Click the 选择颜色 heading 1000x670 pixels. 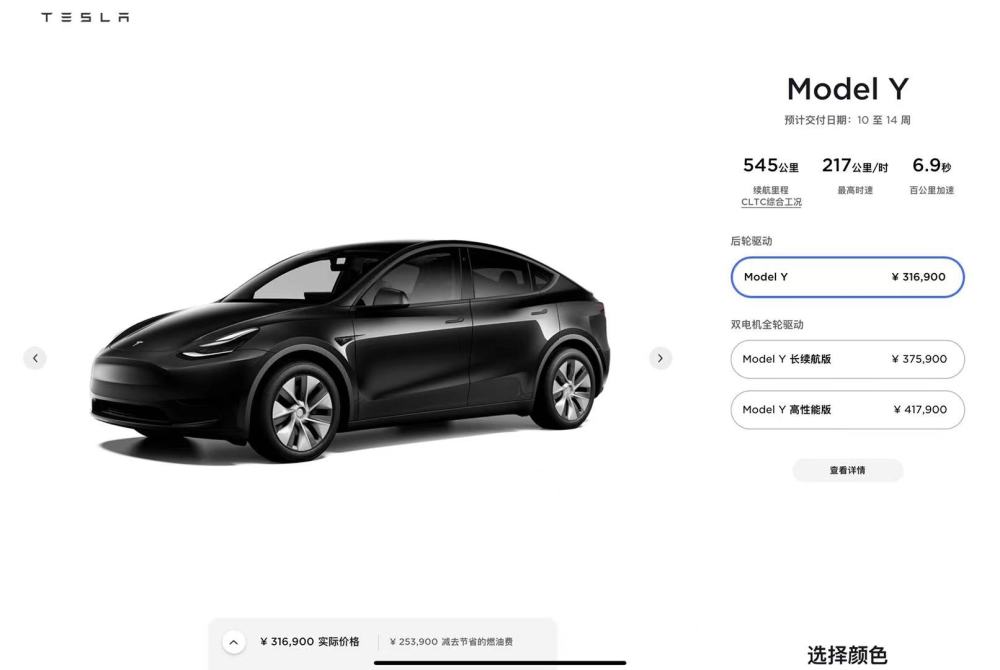847,655
